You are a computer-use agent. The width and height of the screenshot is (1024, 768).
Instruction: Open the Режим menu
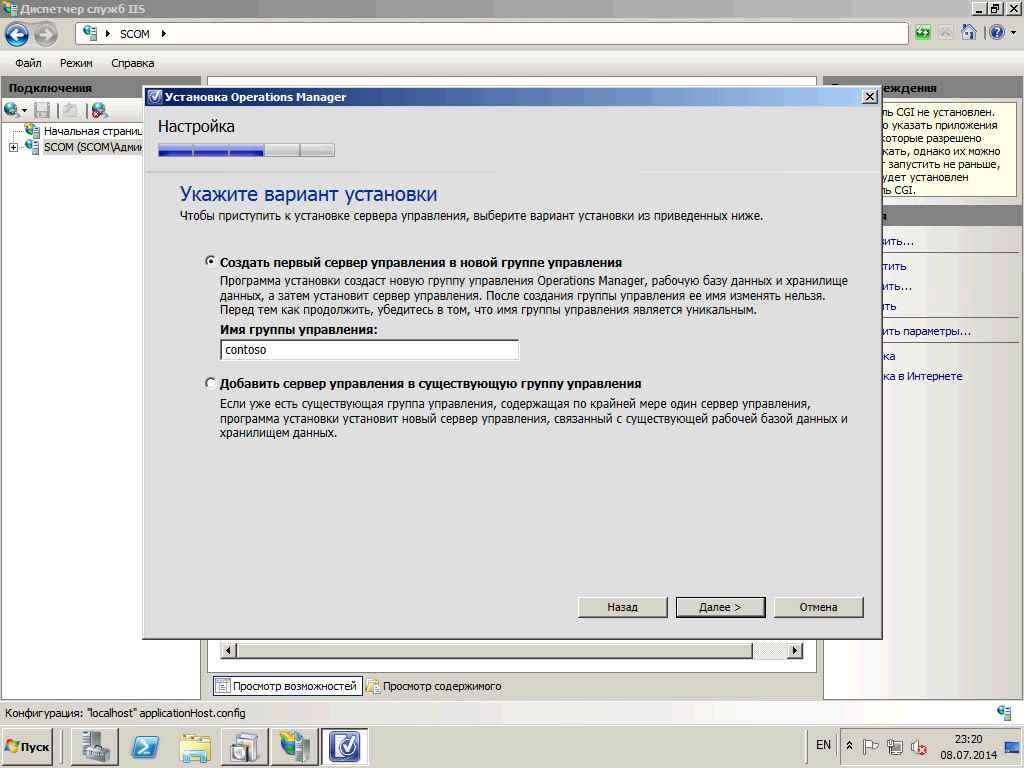76,63
